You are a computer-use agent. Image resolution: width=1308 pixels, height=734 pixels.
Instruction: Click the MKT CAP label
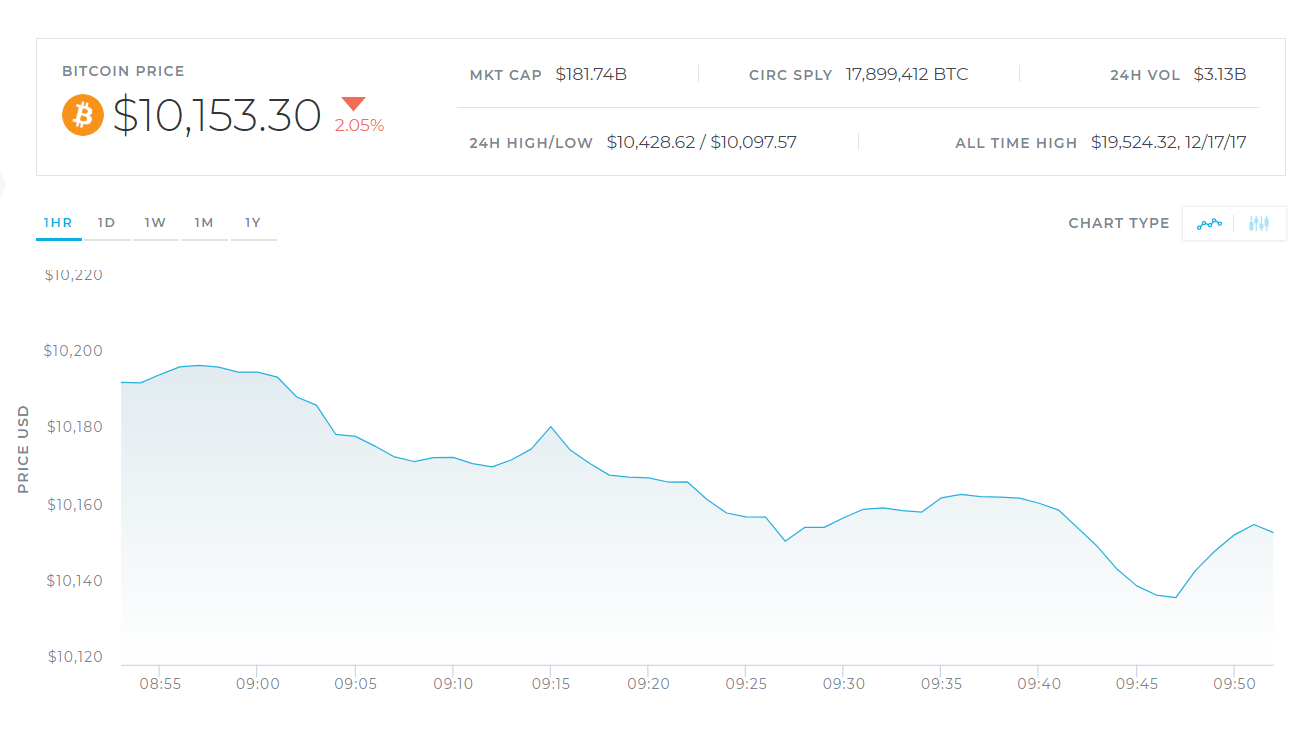pos(506,75)
